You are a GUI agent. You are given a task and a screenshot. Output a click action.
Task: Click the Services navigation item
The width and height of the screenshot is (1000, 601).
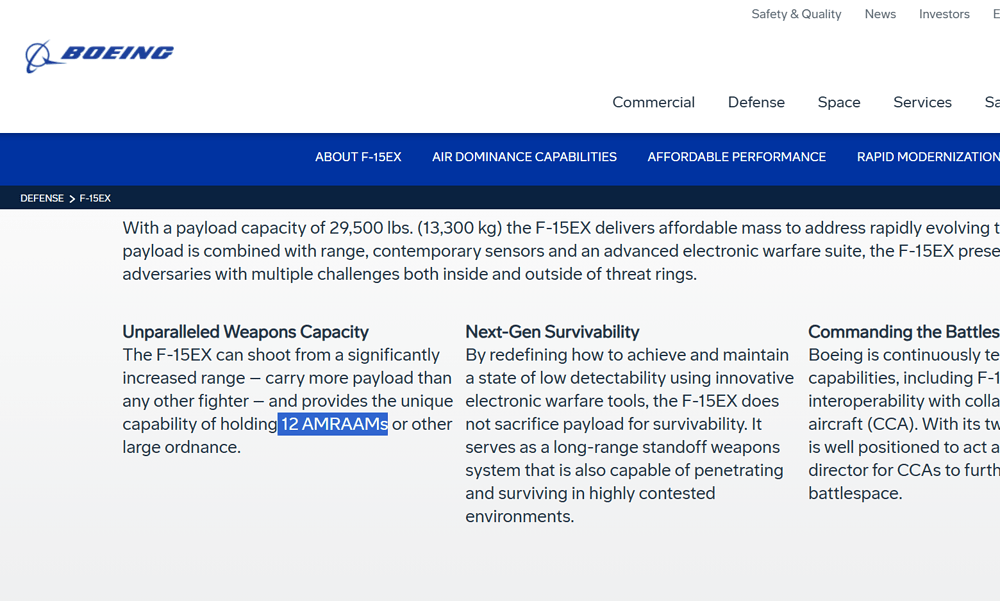tap(922, 102)
